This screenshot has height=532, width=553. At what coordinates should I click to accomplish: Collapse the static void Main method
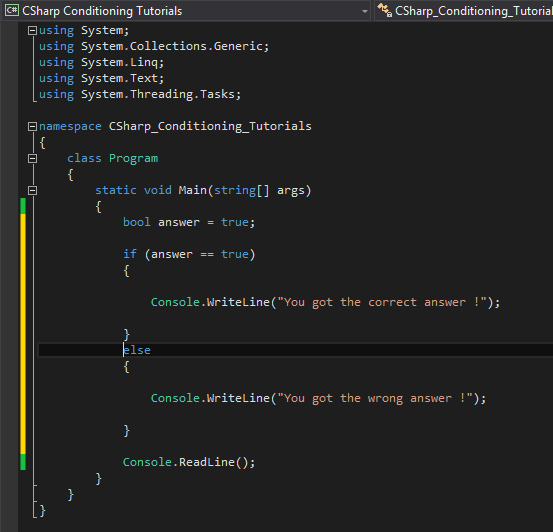click(32, 191)
